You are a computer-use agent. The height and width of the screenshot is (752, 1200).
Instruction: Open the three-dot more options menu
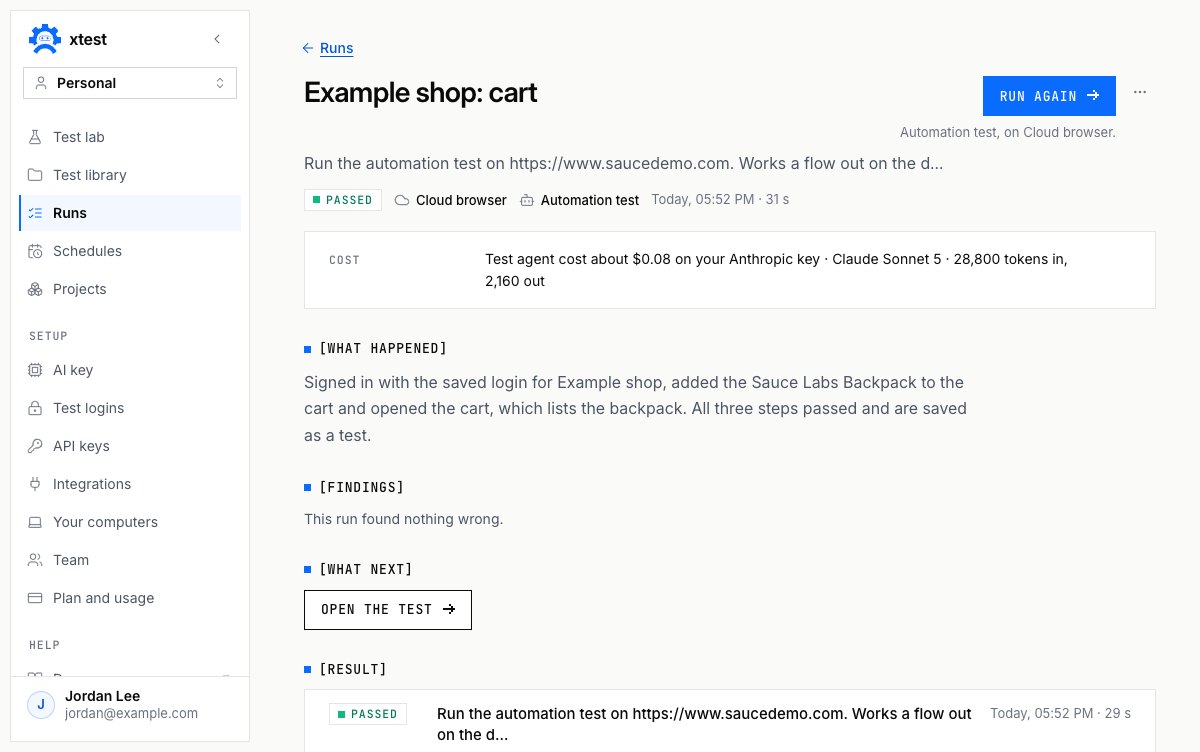[x=1140, y=92]
